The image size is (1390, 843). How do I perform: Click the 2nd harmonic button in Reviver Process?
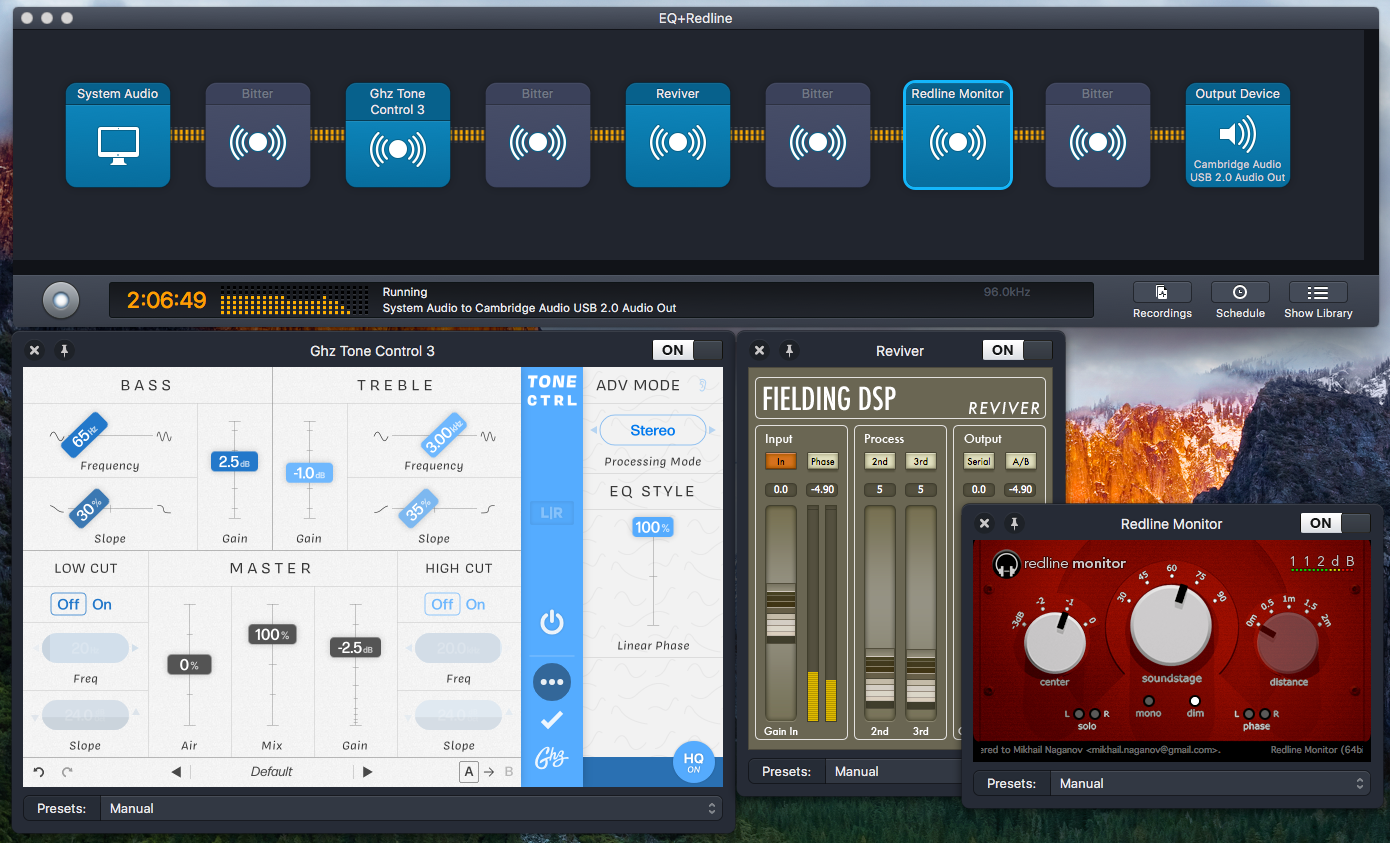880,461
